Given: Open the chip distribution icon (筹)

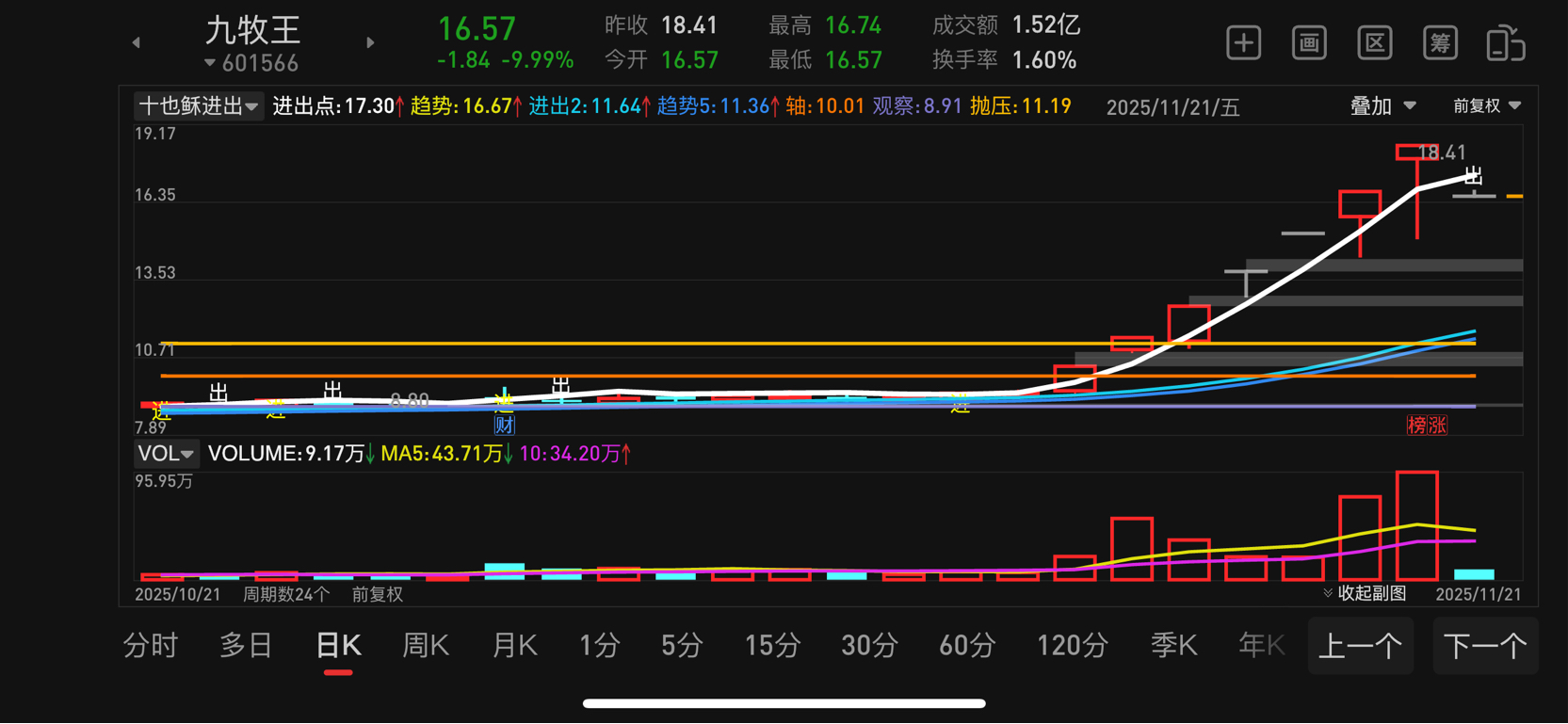Looking at the screenshot, I should (x=1440, y=43).
